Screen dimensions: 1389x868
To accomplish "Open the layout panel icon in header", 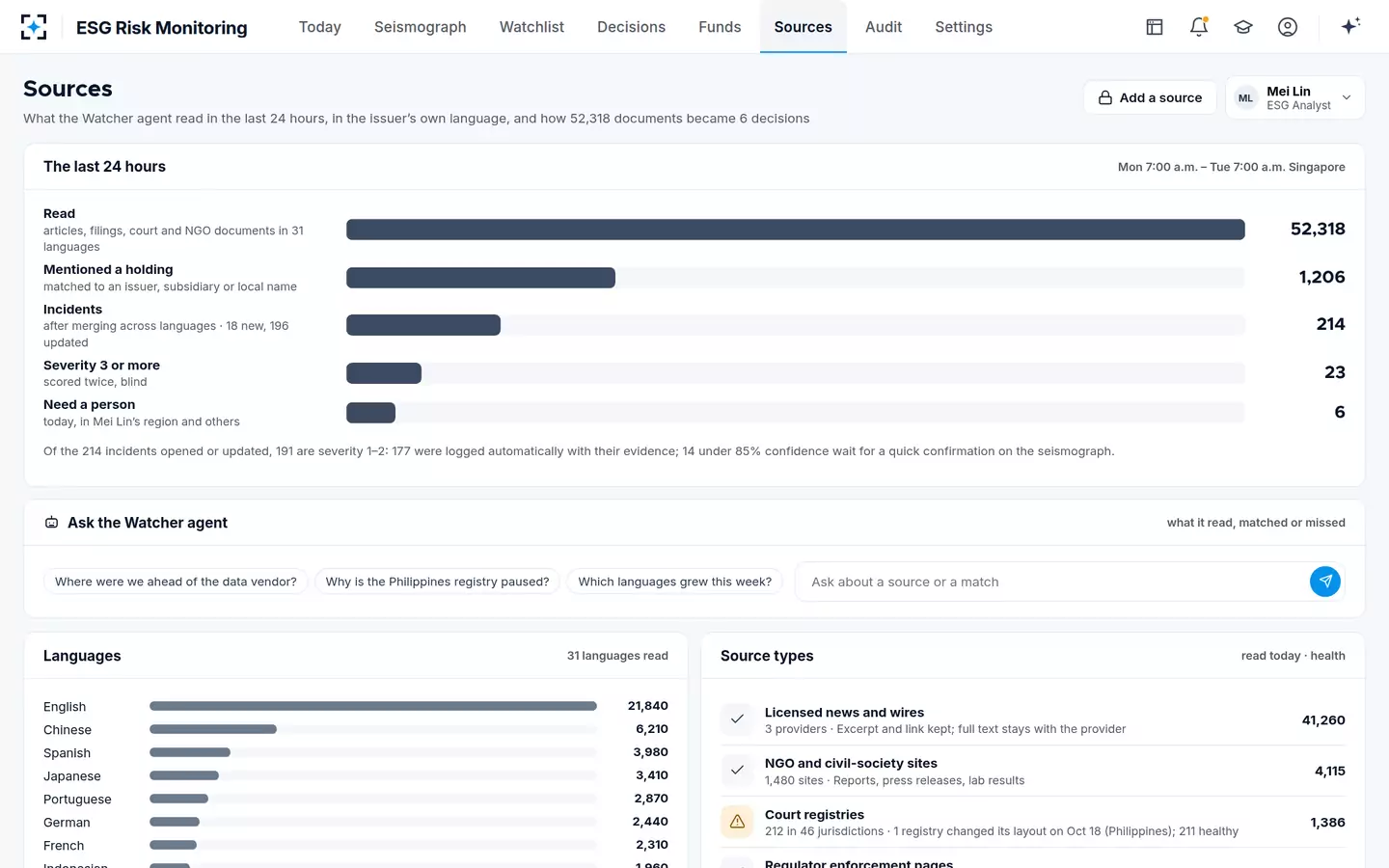I will coord(1155,27).
